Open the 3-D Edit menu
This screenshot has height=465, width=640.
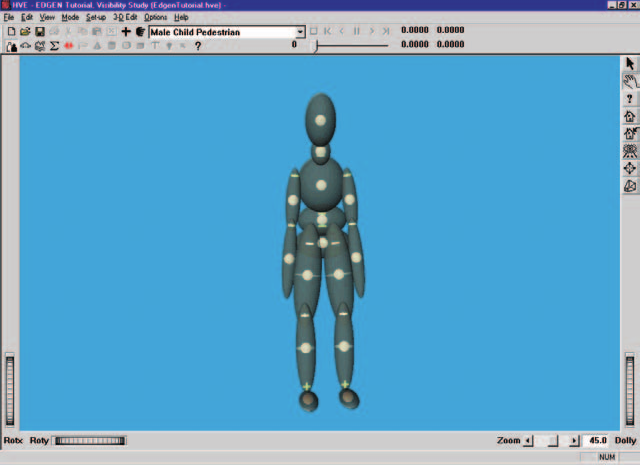tap(125, 17)
